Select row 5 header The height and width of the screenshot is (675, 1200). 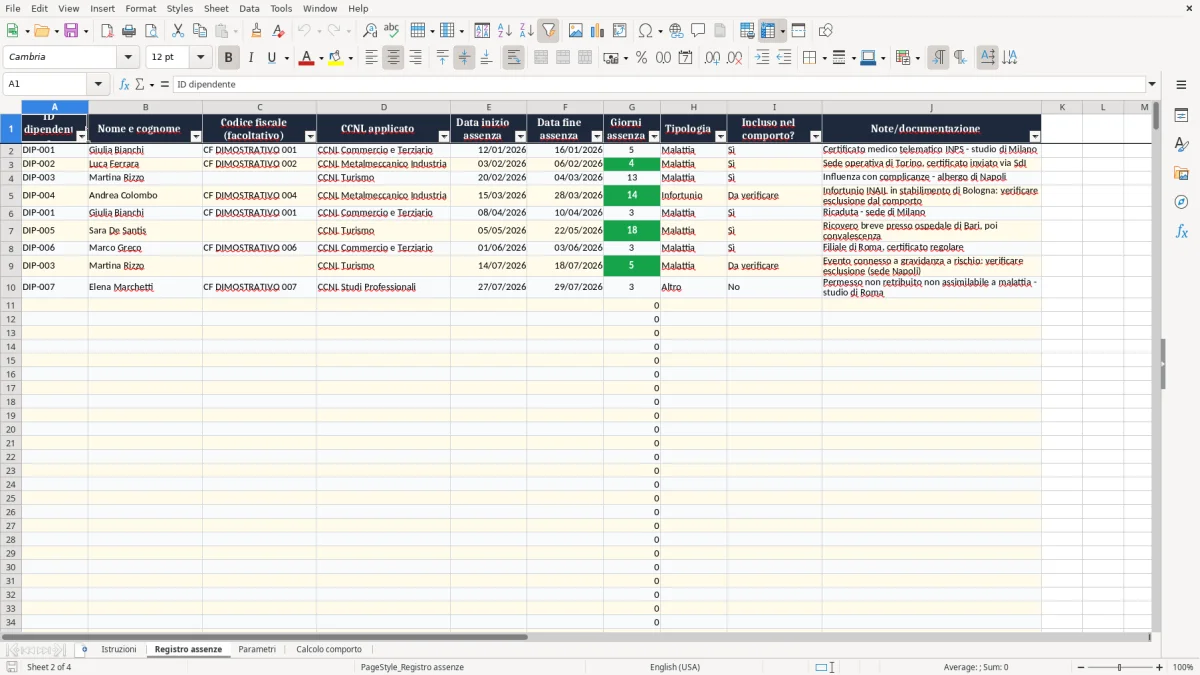tap(10, 195)
